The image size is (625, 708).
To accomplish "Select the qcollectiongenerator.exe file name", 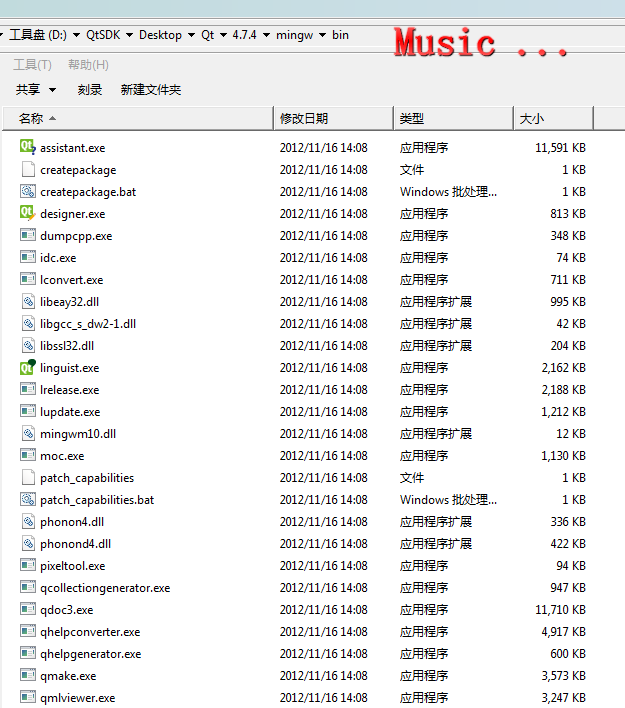I will (105, 588).
